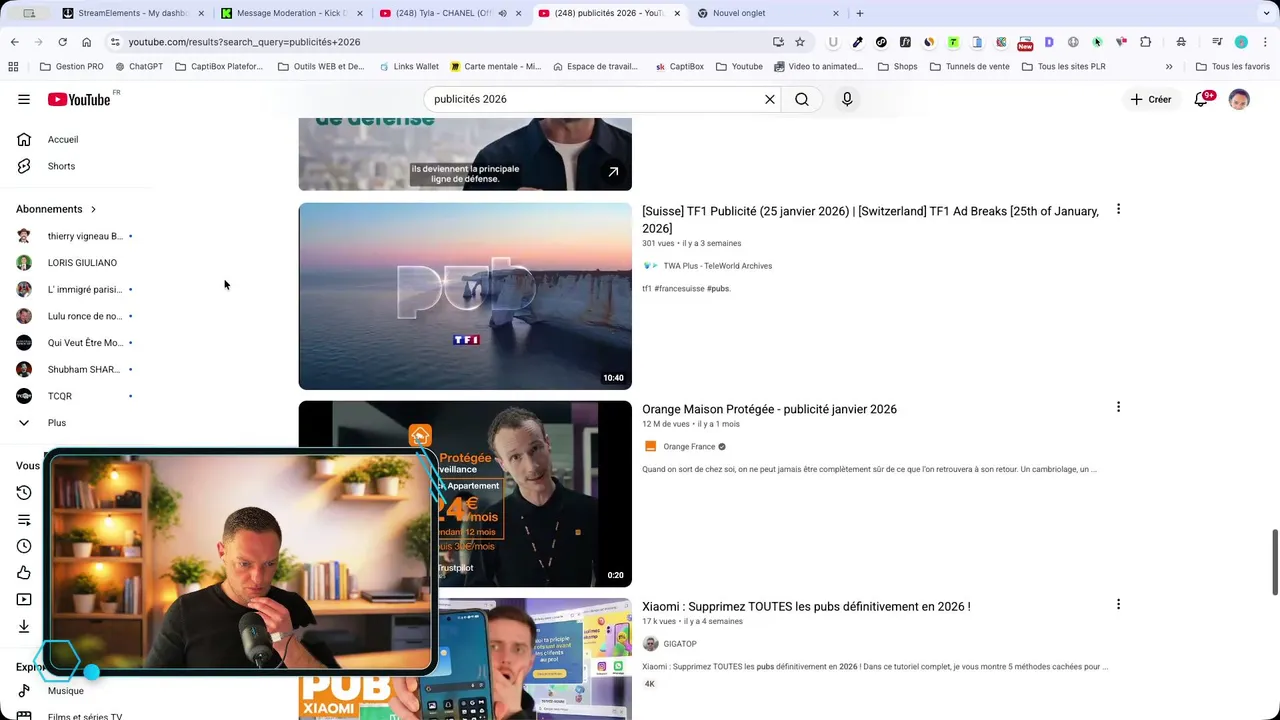This screenshot has width=1280, height=720.
Task: Open the Extensions puzzle icon
Action: coord(1146,42)
